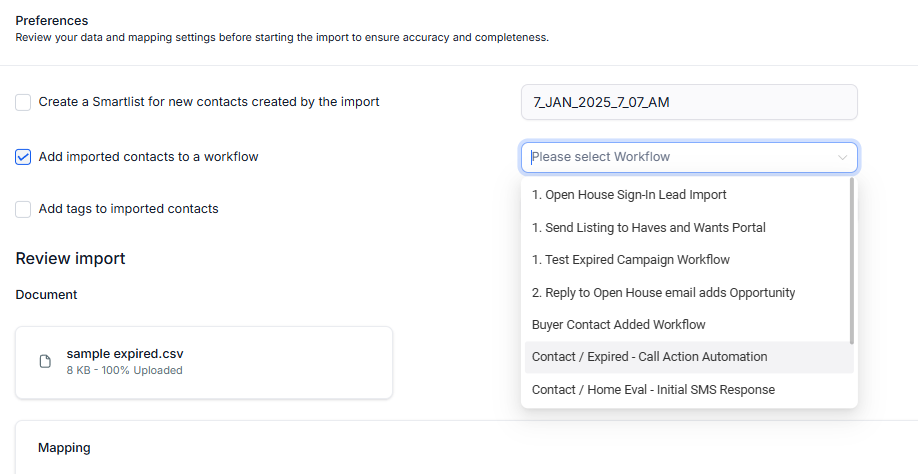Check Add tags to imported contacts
This screenshot has height=474, width=918.
point(23,209)
